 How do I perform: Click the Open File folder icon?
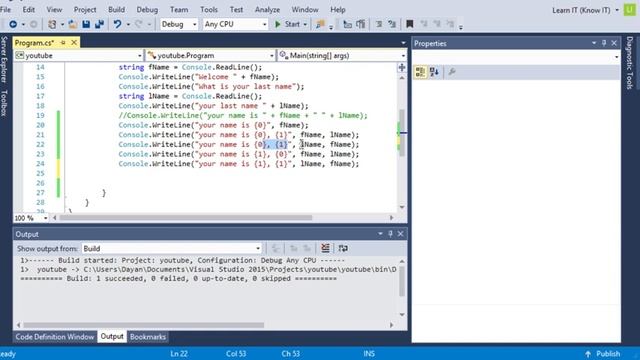pos(73,24)
